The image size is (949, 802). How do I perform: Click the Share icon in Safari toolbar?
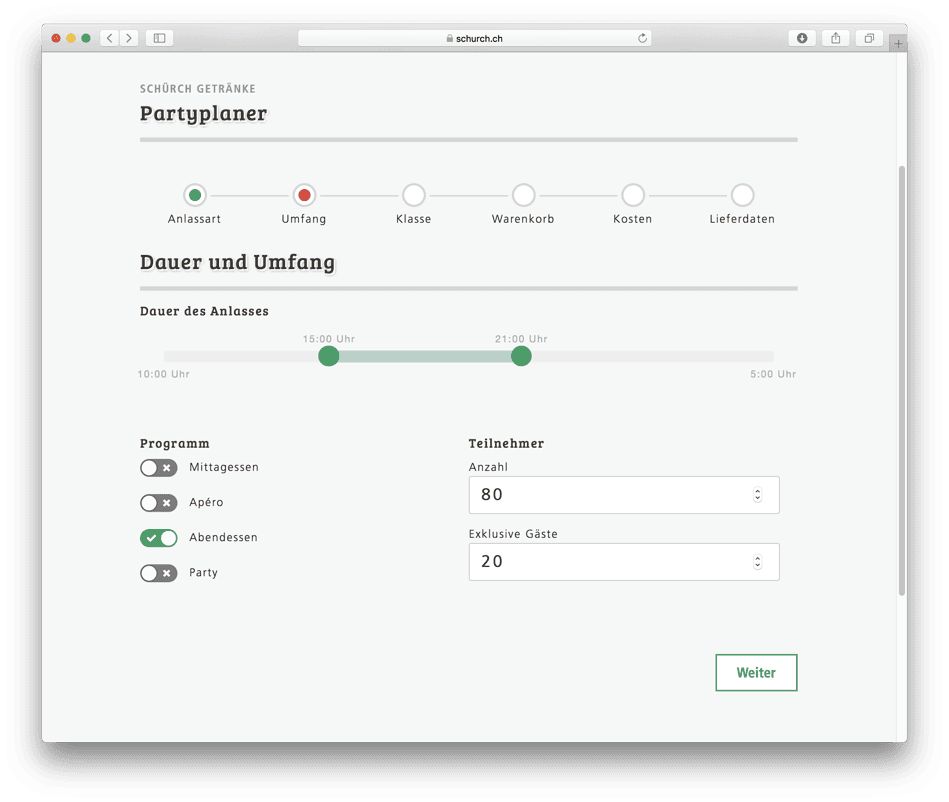[836, 38]
